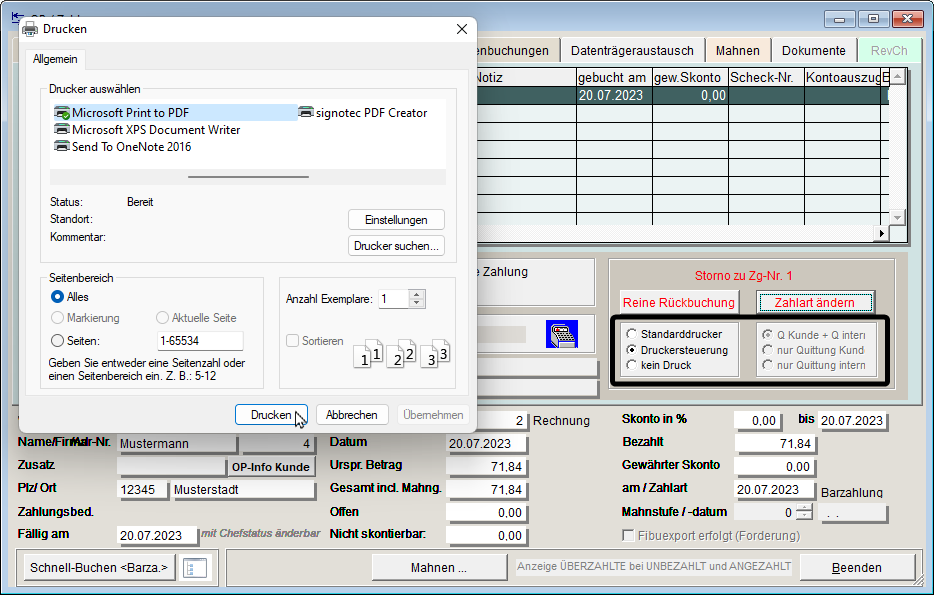The height and width of the screenshot is (595, 934).
Task: Click gebucht am column header
Action: 614,77
